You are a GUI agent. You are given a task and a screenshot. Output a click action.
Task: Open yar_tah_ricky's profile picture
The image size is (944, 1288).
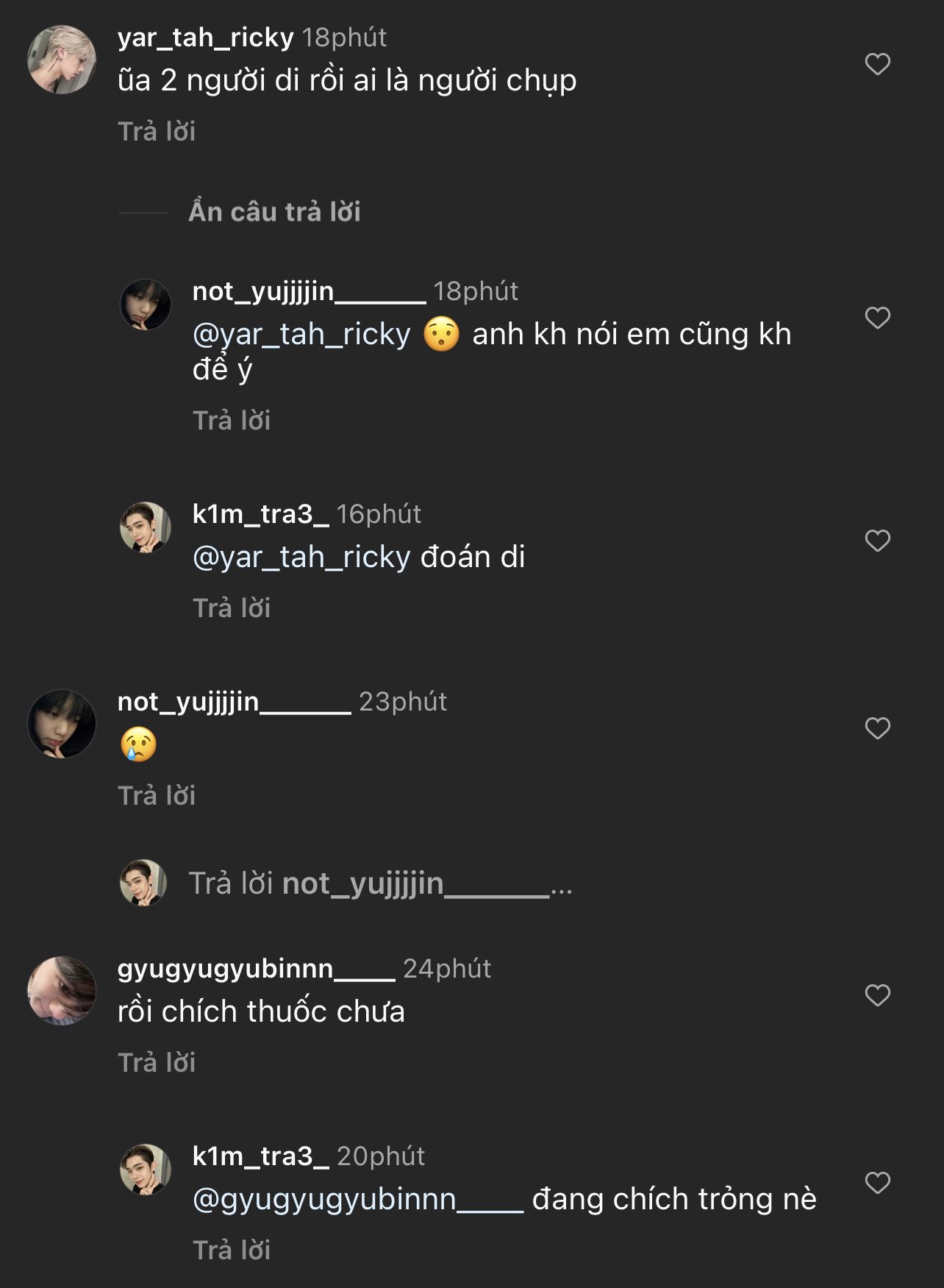(x=62, y=60)
